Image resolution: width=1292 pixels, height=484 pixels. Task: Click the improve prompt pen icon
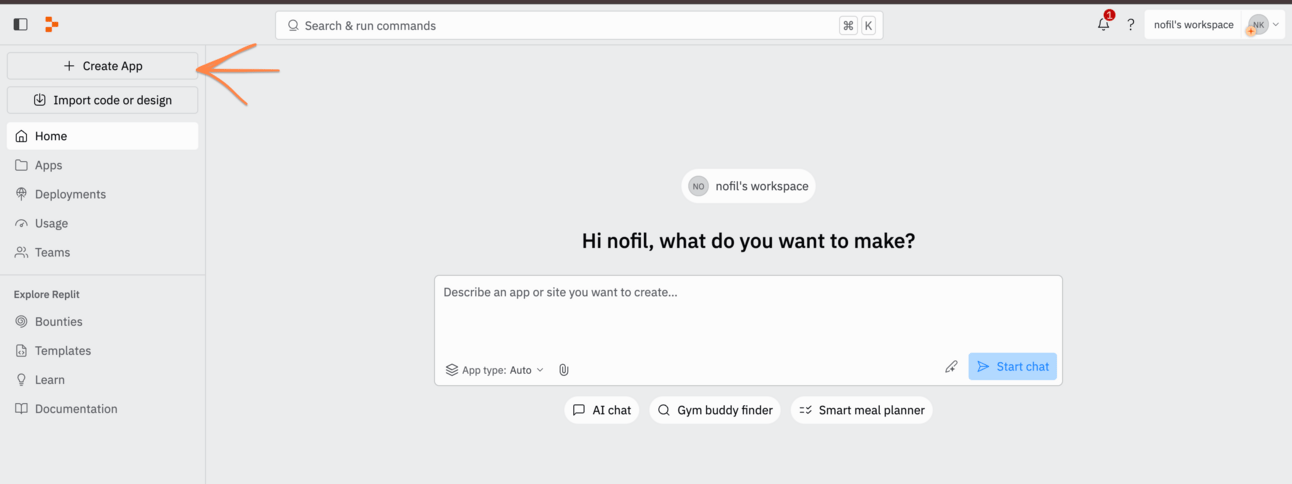coord(951,367)
